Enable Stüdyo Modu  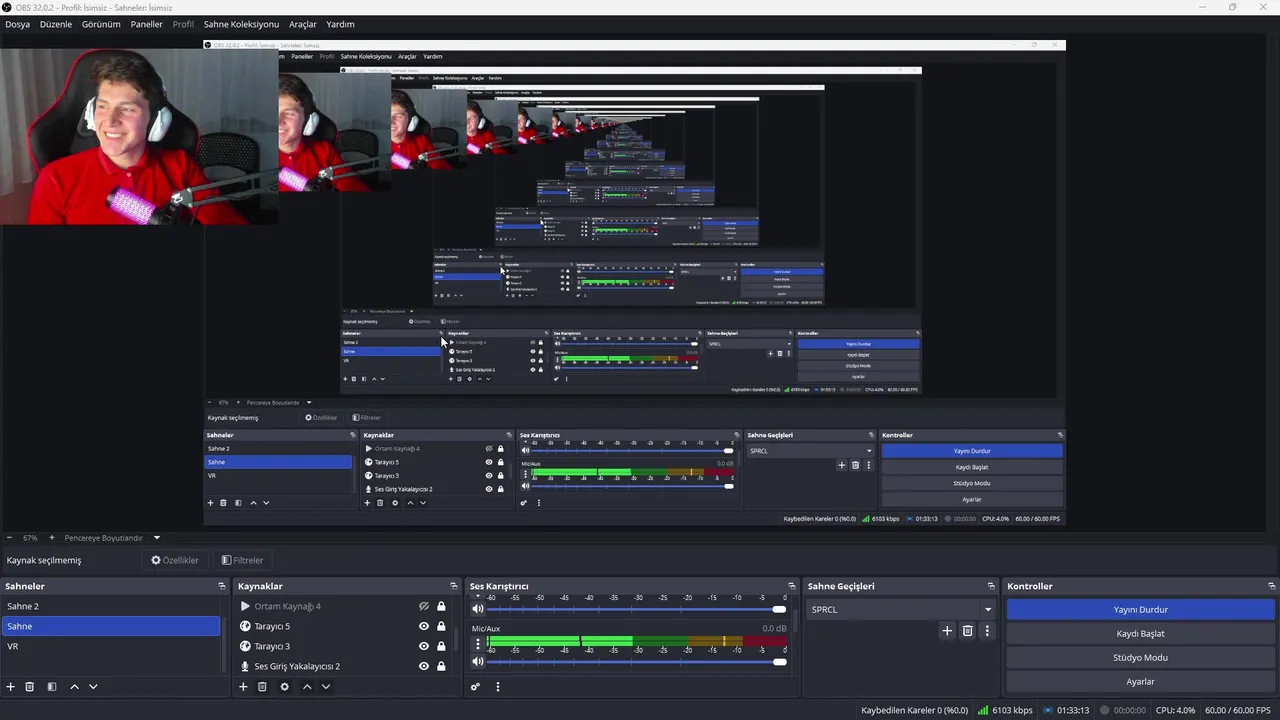tap(1141, 657)
